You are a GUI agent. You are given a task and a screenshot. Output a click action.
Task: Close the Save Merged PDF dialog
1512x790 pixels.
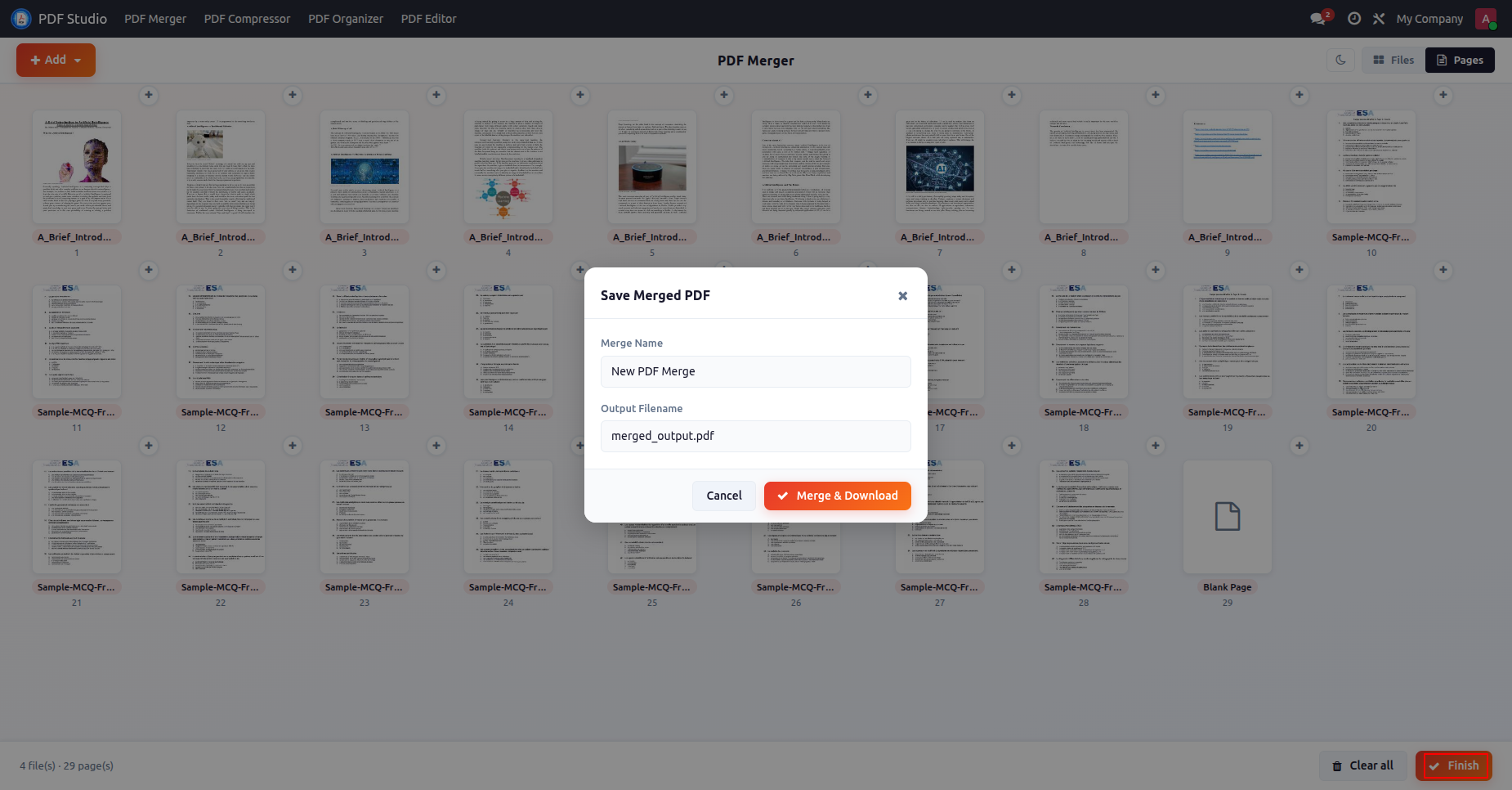coord(902,296)
